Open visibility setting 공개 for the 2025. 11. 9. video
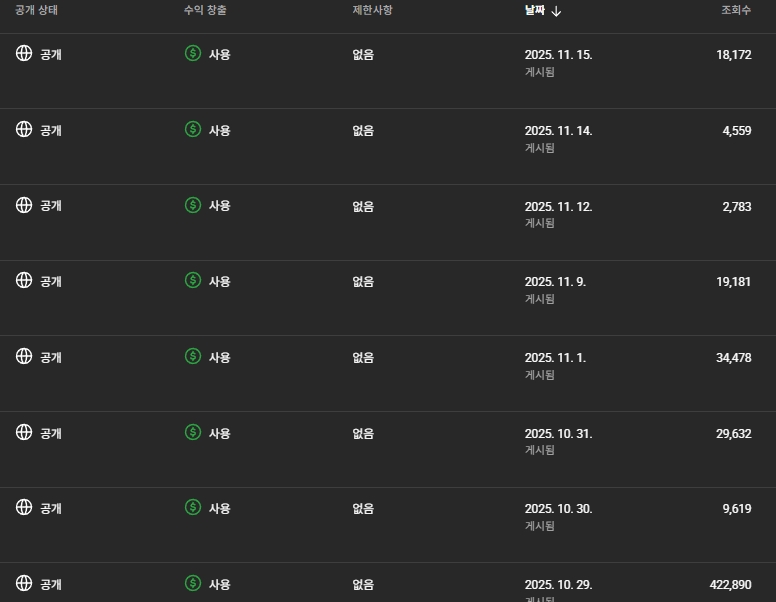776x602 pixels. (51, 281)
